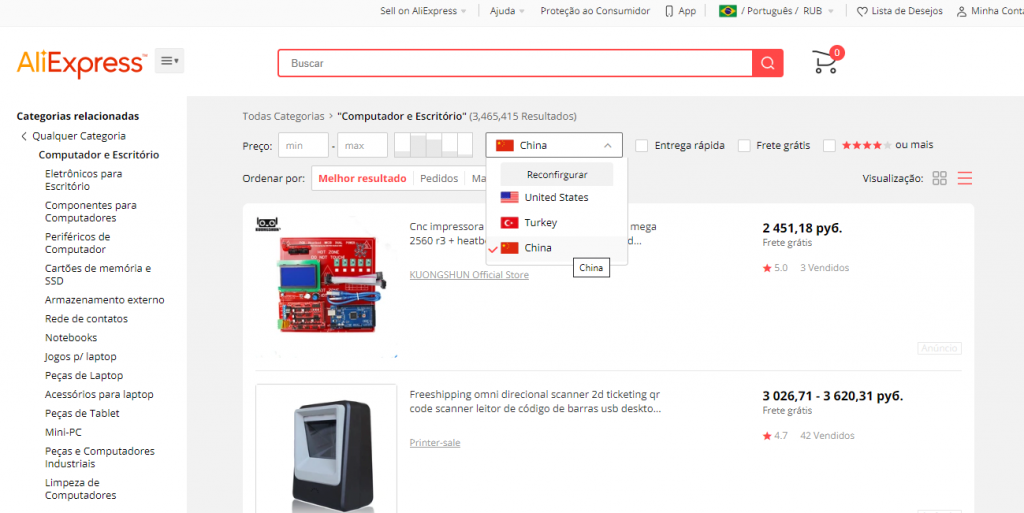Click the max price field
Screen dimensions: 1024x513
coord(362,146)
